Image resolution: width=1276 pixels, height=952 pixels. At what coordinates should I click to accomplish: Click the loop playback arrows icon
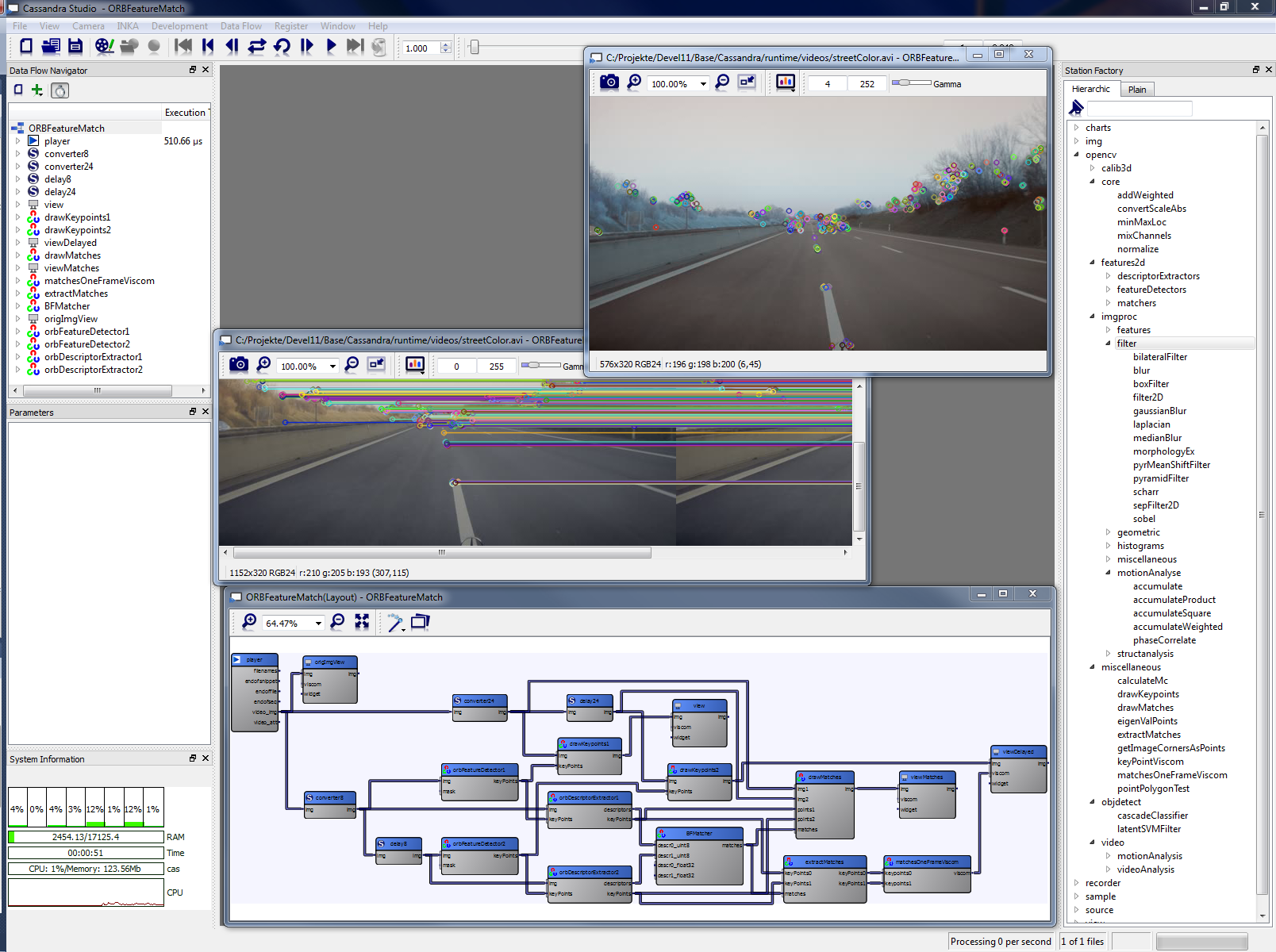coord(256,46)
